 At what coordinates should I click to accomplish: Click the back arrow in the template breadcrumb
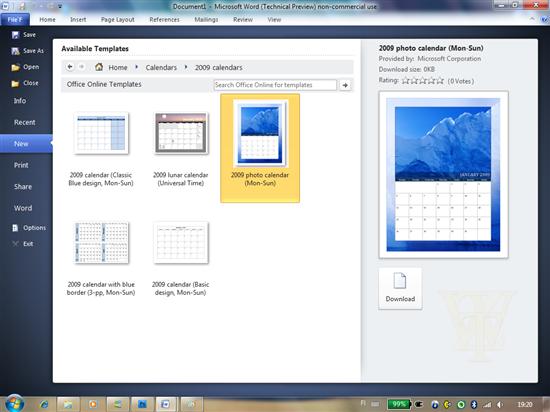click(70, 67)
